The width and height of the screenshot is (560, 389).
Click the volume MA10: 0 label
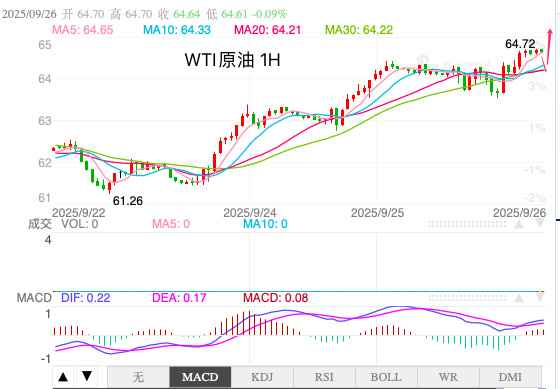click(x=265, y=224)
